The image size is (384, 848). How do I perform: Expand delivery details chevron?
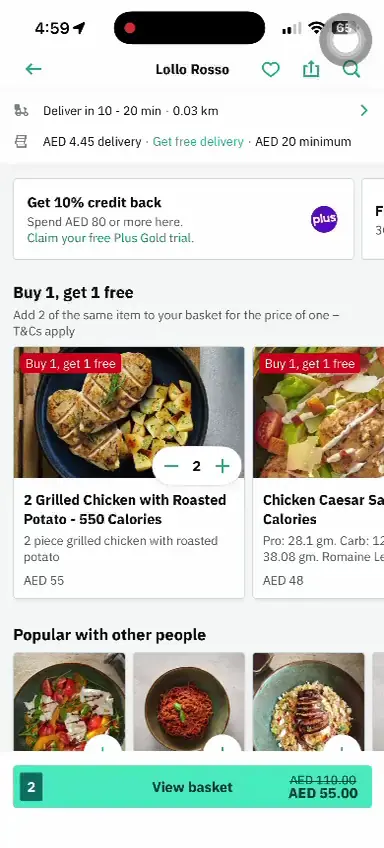coord(364,110)
